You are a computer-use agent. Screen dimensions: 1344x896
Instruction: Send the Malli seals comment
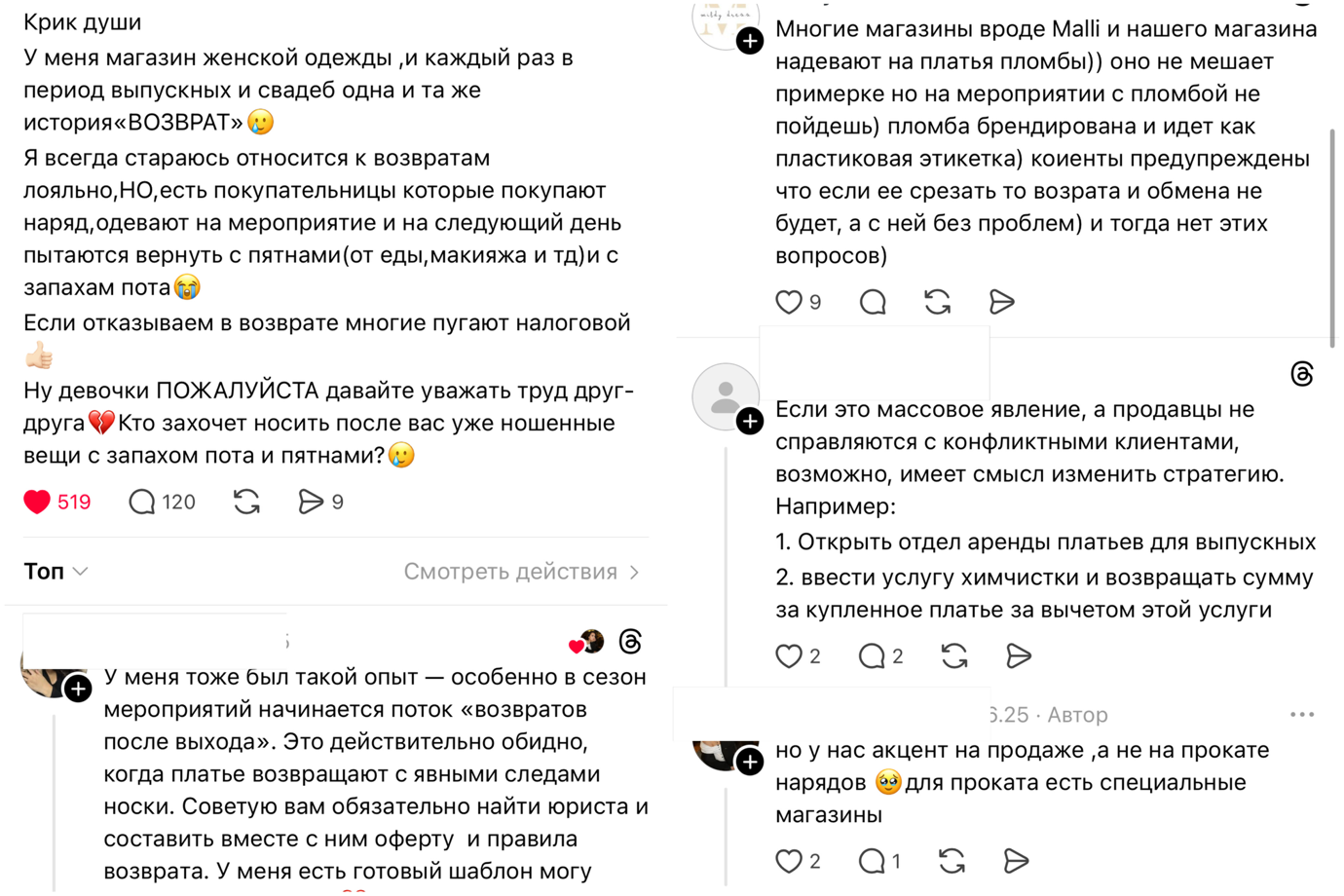pyautogui.click(x=1001, y=302)
